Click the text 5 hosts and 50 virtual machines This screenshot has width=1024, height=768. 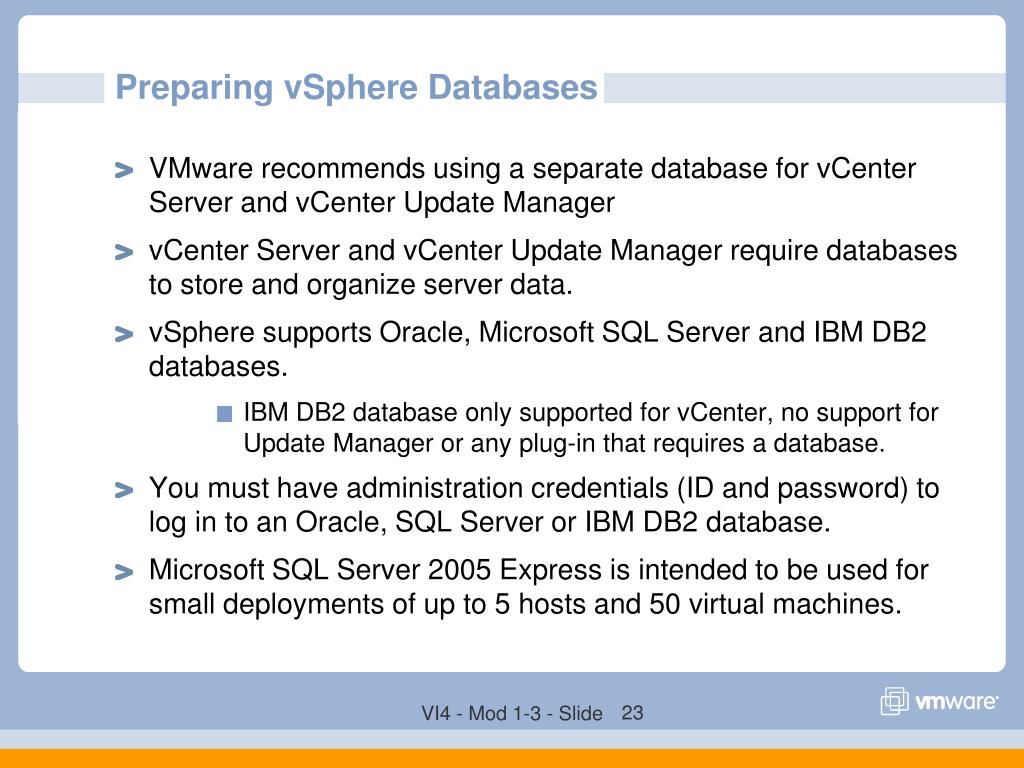pos(697,603)
